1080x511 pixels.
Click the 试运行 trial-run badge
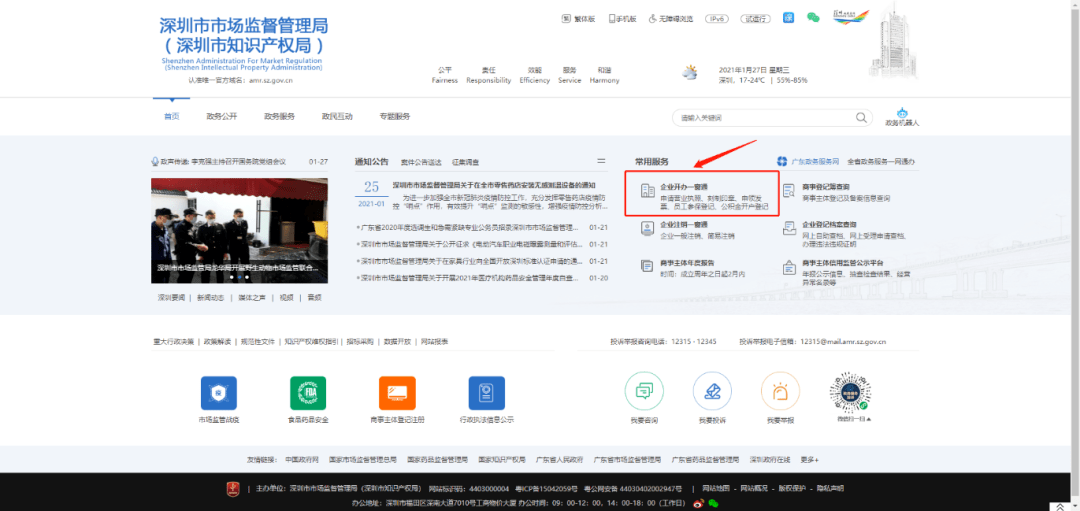(x=756, y=19)
